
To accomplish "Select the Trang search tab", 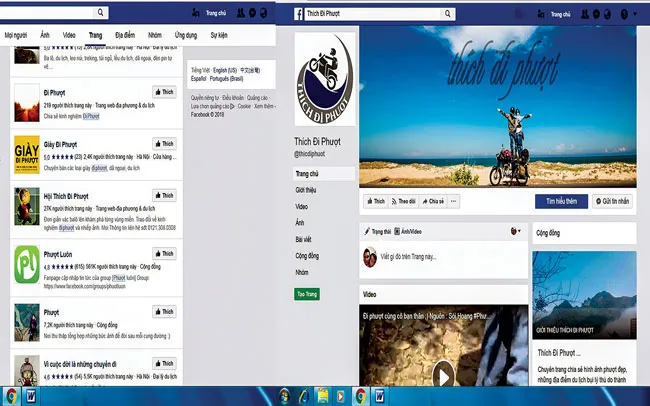I will pyautogui.click(x=95, y=35).
